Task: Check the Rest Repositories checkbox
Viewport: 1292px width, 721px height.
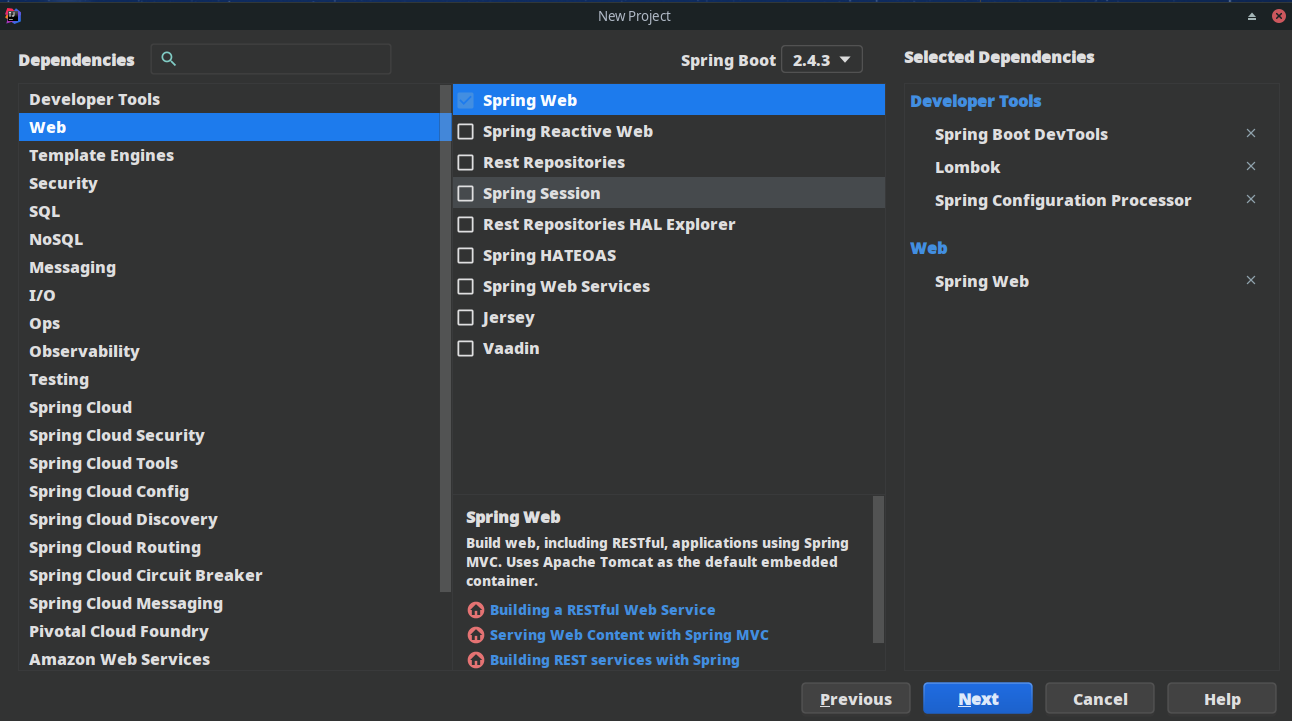Action: pyautogui.click(x=465, y=162)
